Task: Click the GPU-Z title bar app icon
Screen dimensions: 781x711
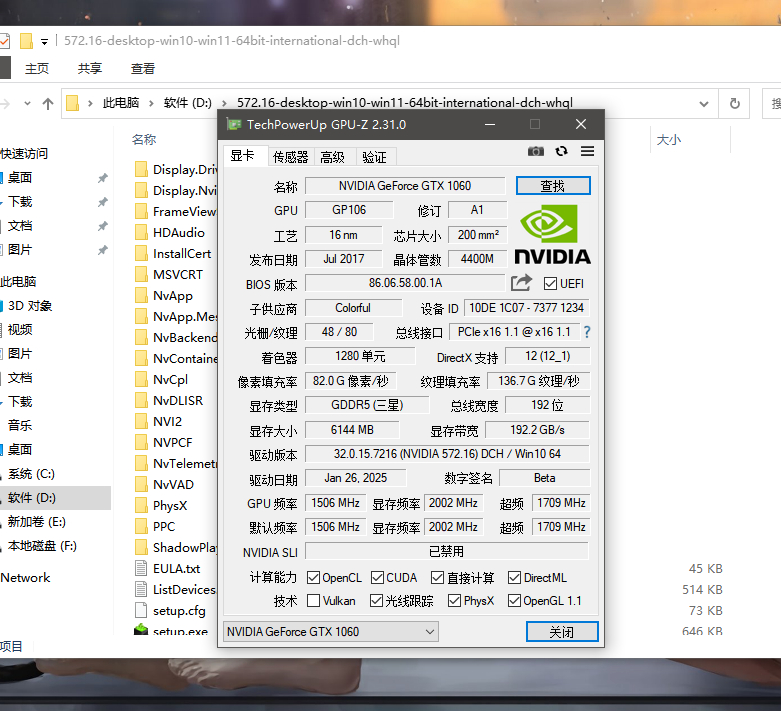Action: (234, 124)
